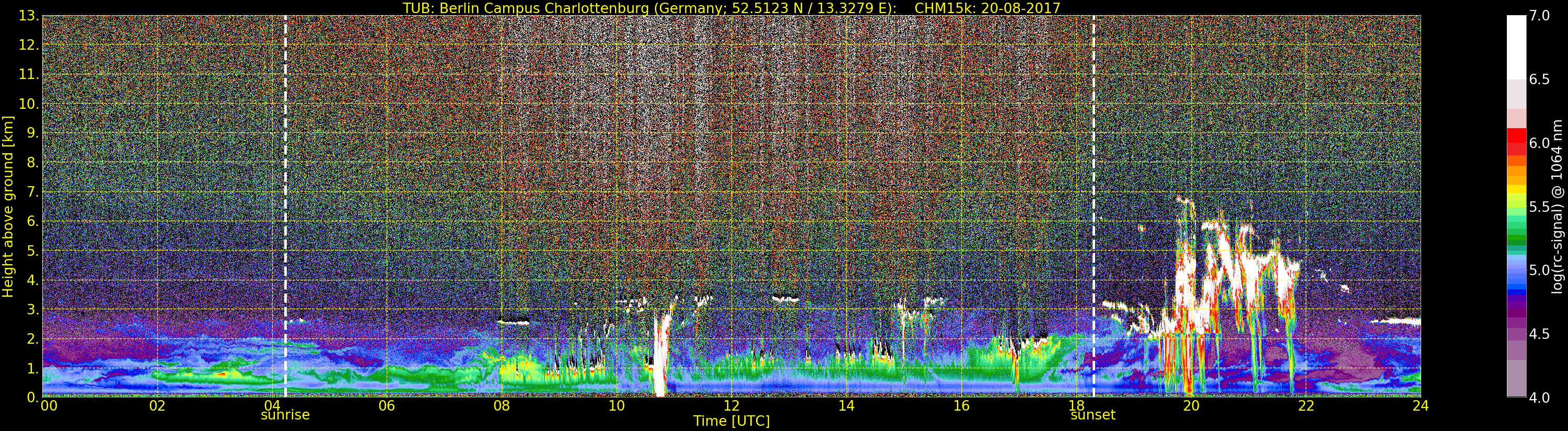Click the time axis tick label 12
The height and width of the screenshot is (431, 1568).
[x=731, y=406]
